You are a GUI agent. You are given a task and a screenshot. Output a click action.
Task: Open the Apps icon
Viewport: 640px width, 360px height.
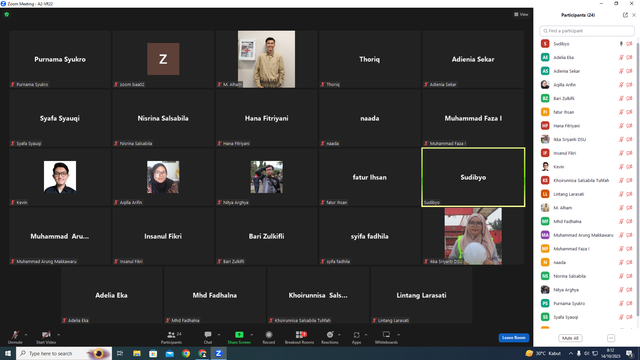click(356, 335)
